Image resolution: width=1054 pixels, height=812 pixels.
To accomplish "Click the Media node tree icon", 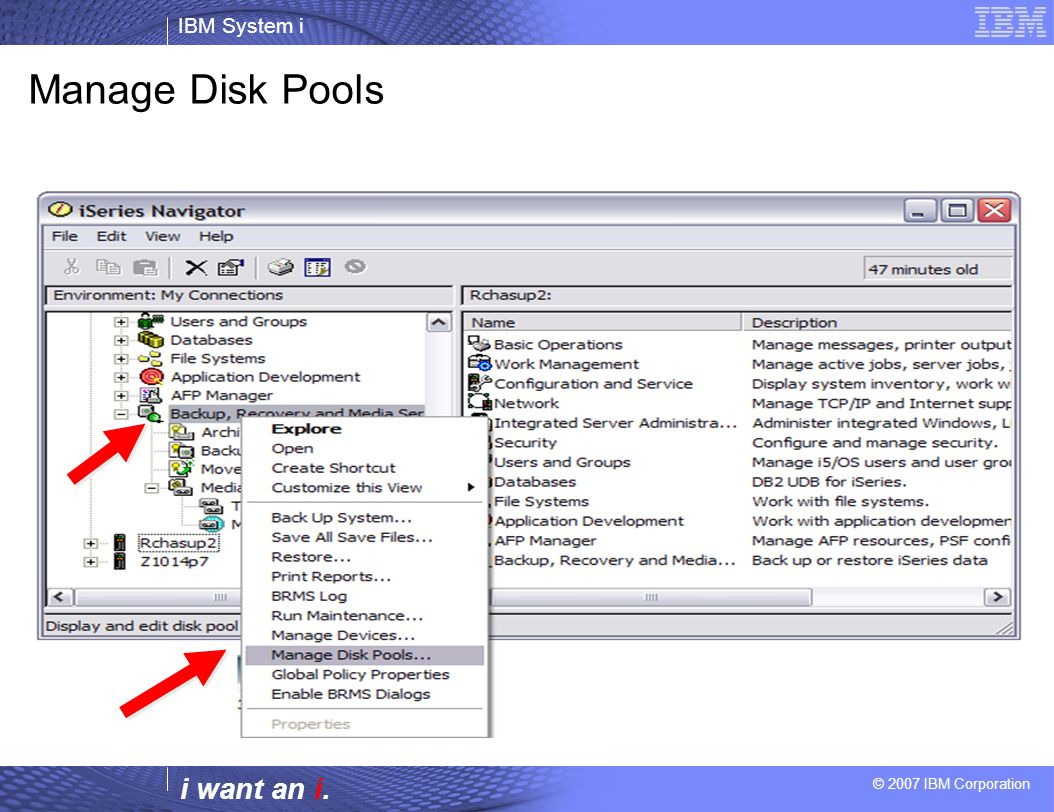I will 181,487.
